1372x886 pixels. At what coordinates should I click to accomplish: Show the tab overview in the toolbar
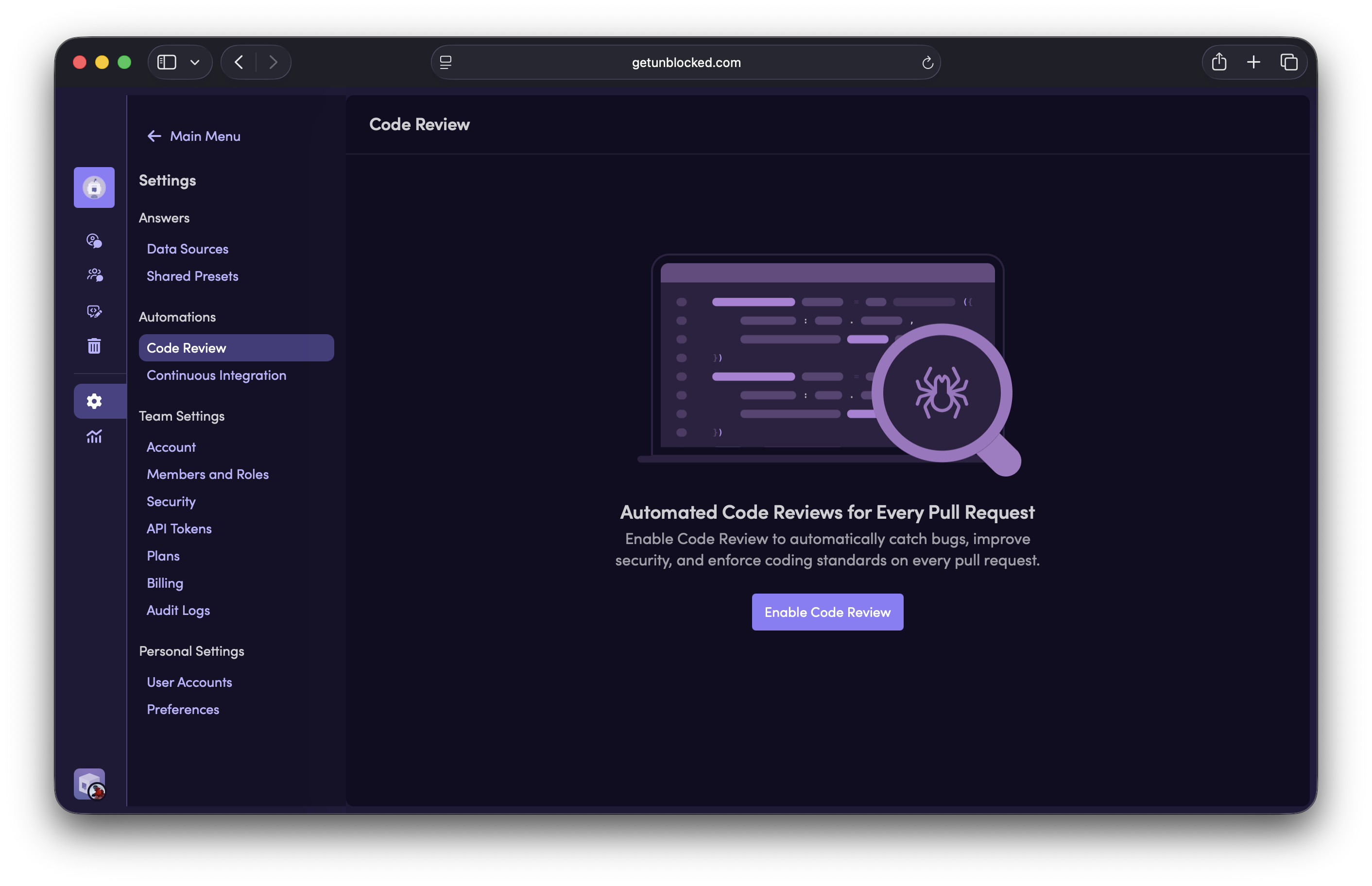tap(1290, 62)
